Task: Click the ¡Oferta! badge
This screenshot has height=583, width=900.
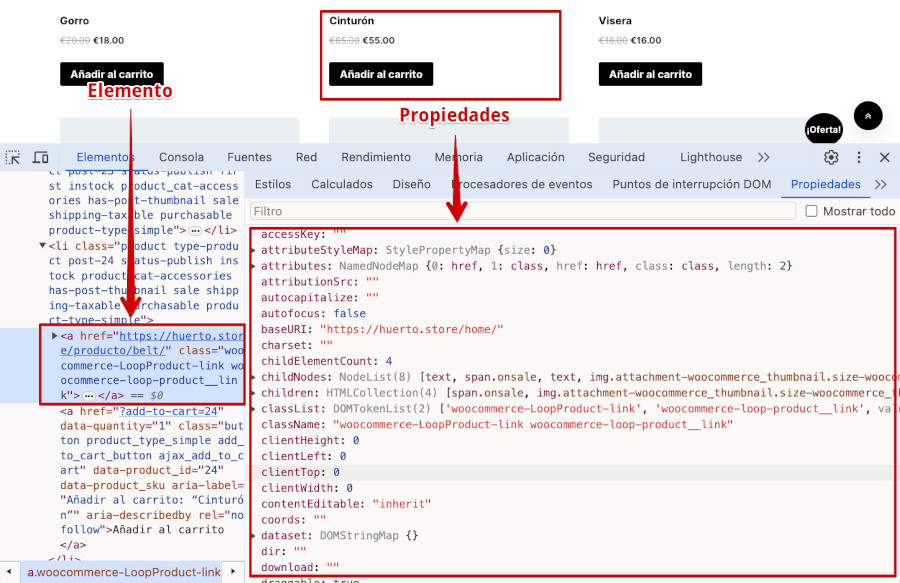Action: coord(824,129)
